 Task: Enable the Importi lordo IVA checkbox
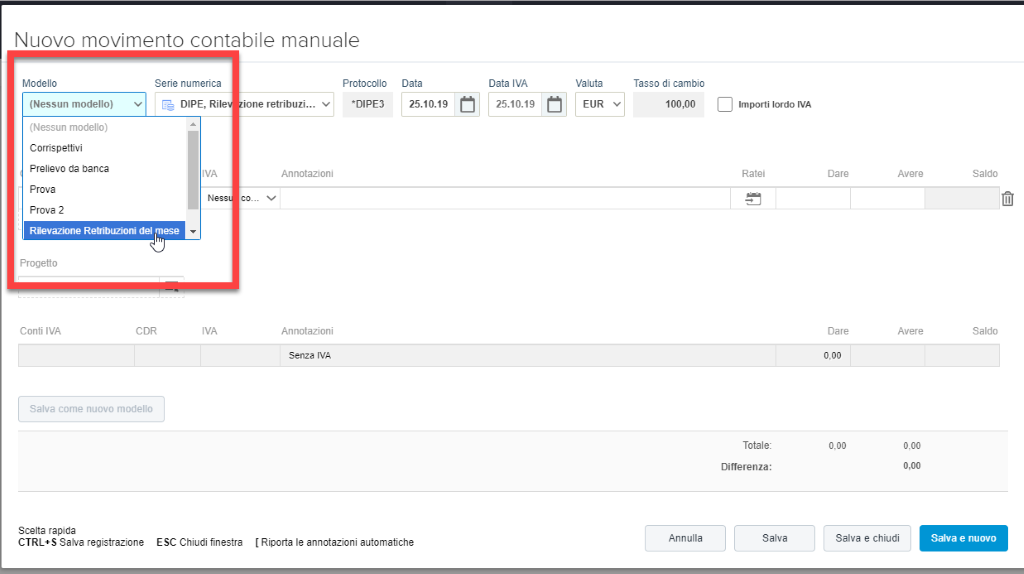(x=725, y=104)
